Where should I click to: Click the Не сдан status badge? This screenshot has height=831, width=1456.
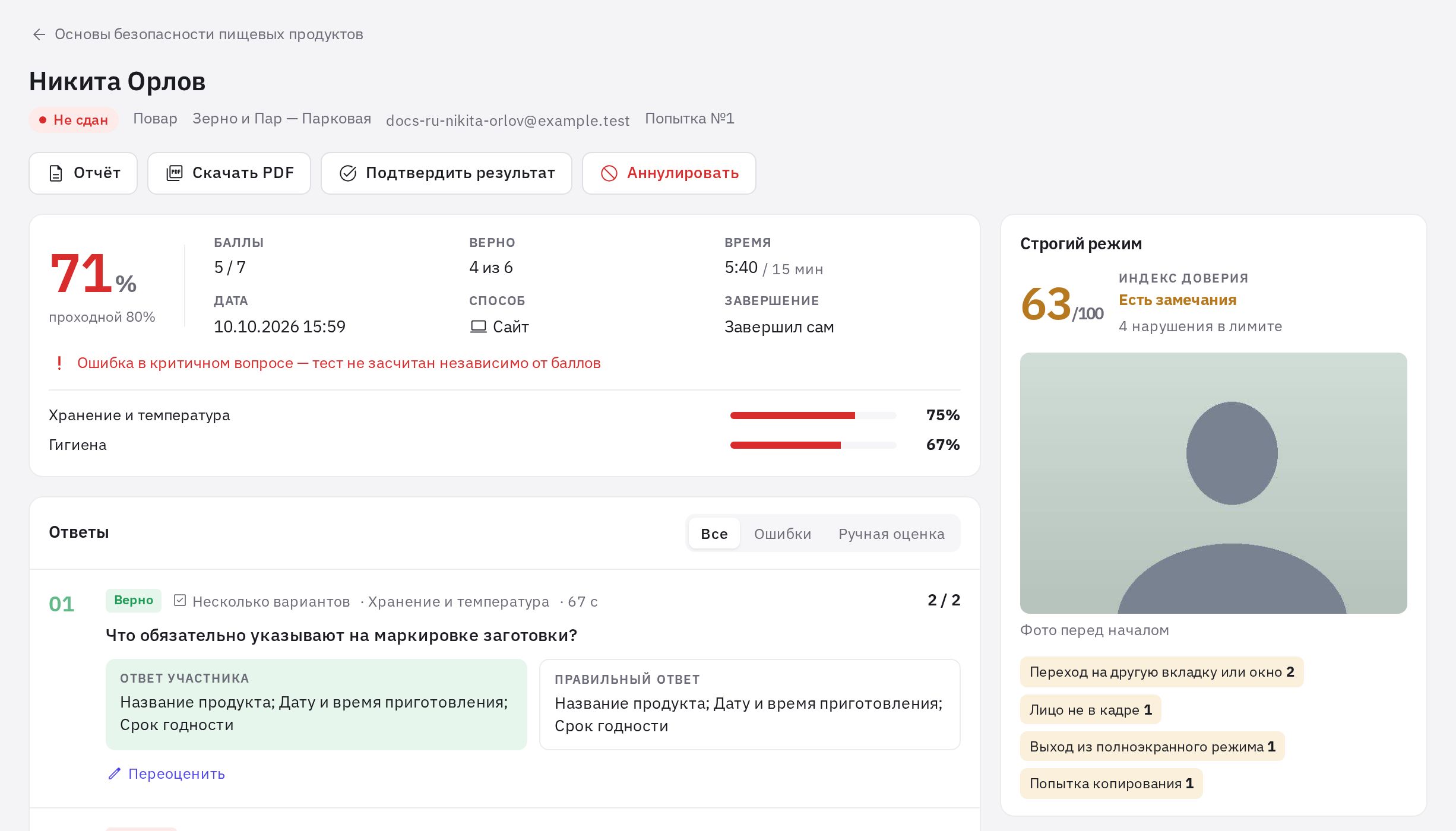74,120
